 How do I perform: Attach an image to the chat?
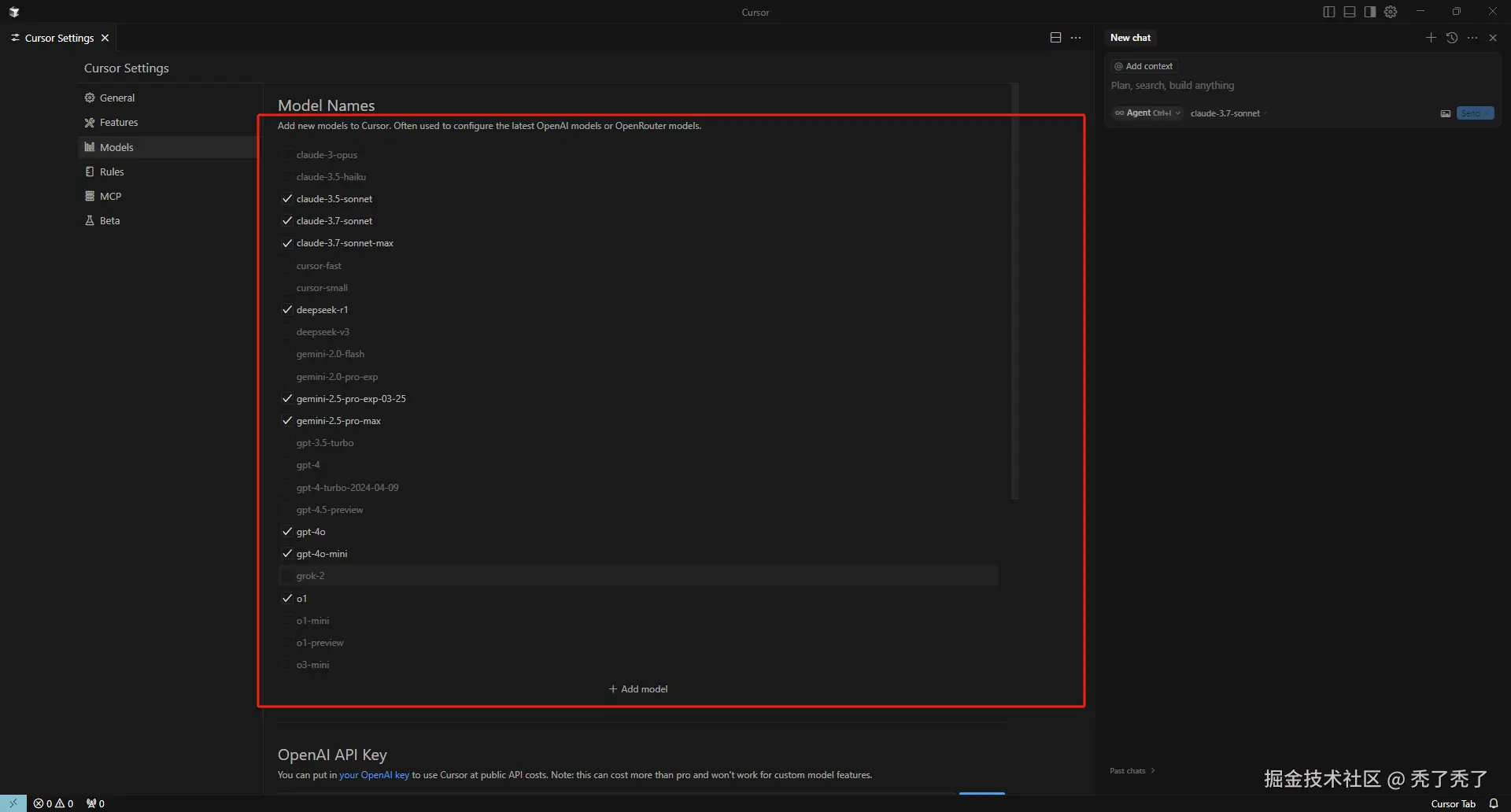[x=1446, y=113]
